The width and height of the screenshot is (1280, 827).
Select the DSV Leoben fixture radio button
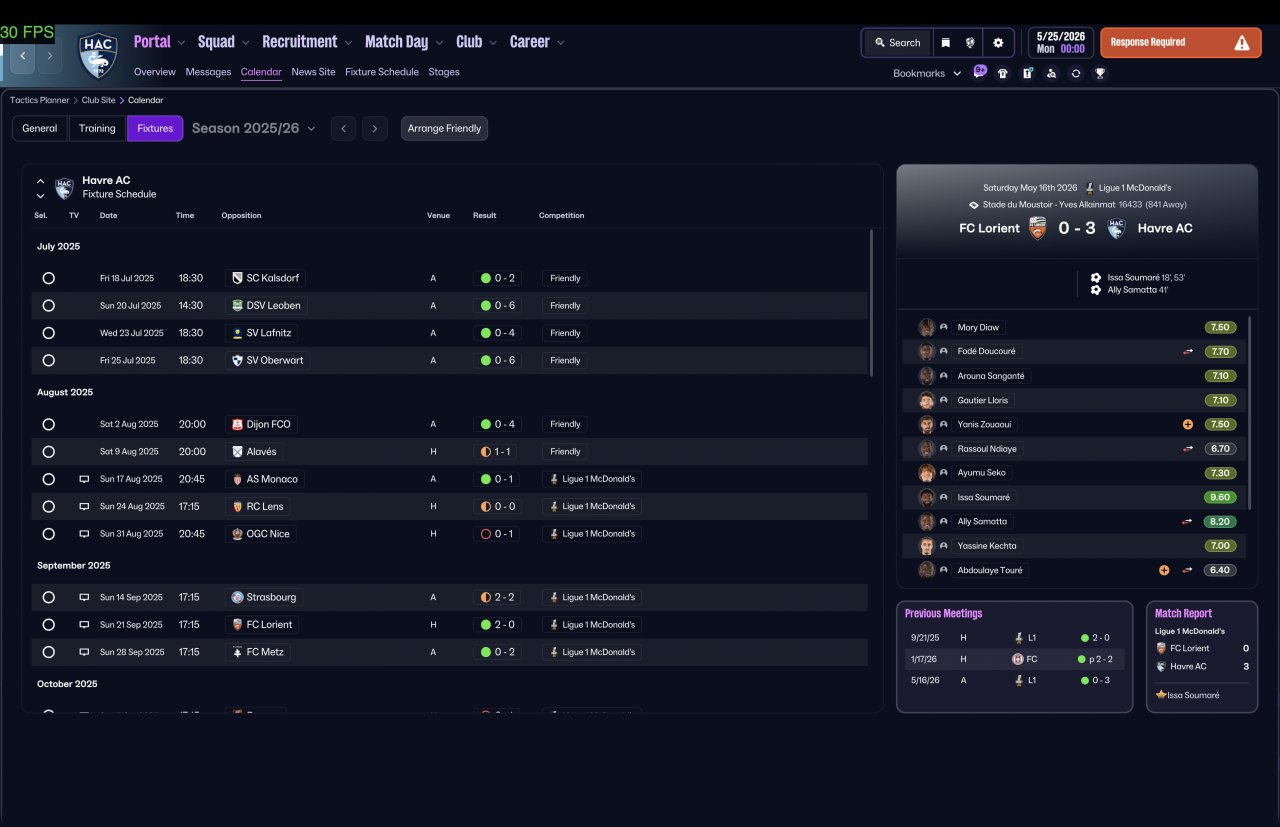tap(48, 305)
